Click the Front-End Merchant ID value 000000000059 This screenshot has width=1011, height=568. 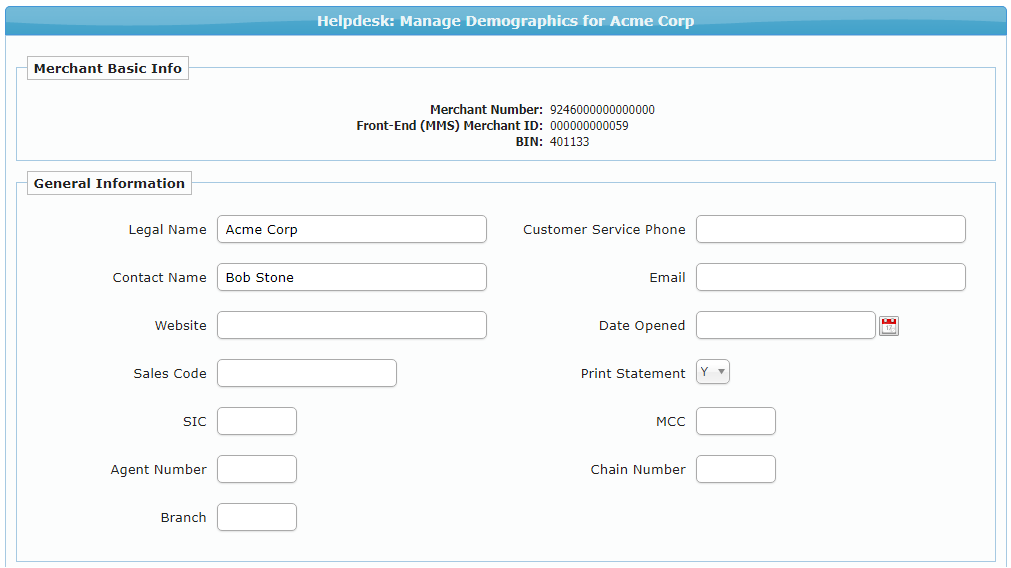pyautogui.click(x=589, y=126)
